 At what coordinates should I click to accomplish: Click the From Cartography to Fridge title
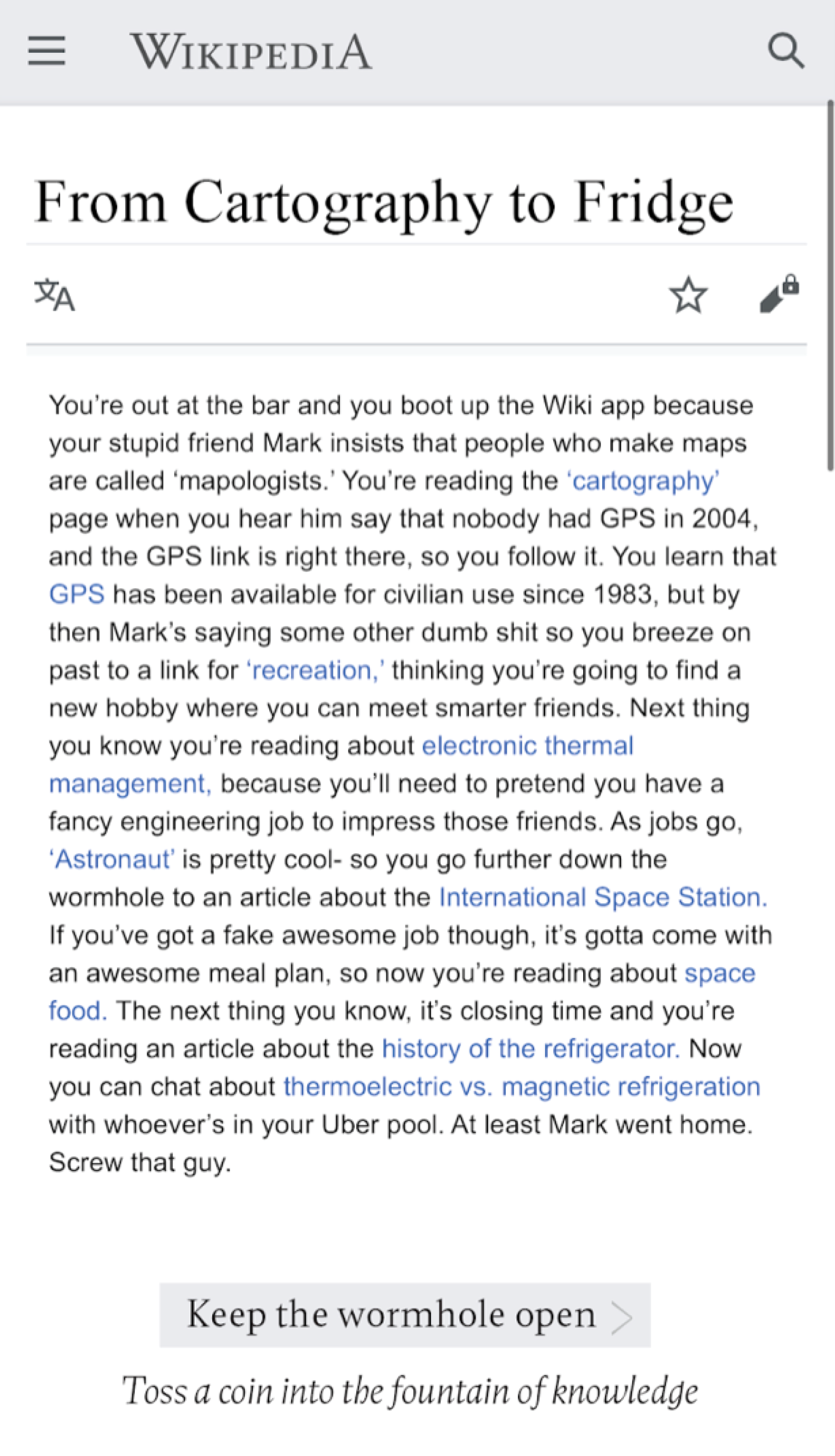pos(384,202)
